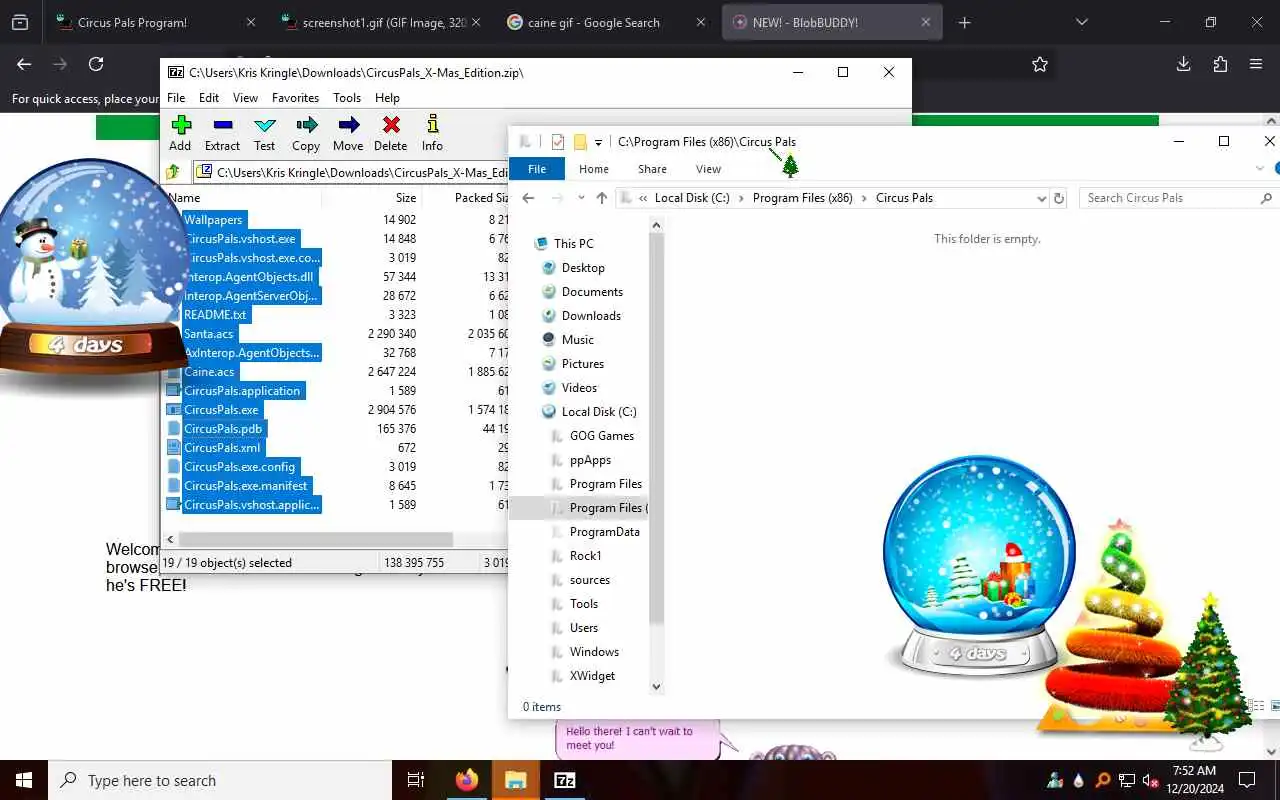Open the File menu in 7-Zip
Image resolution: width=1280 pixels, height=800 pixels.
click(176, 98)
